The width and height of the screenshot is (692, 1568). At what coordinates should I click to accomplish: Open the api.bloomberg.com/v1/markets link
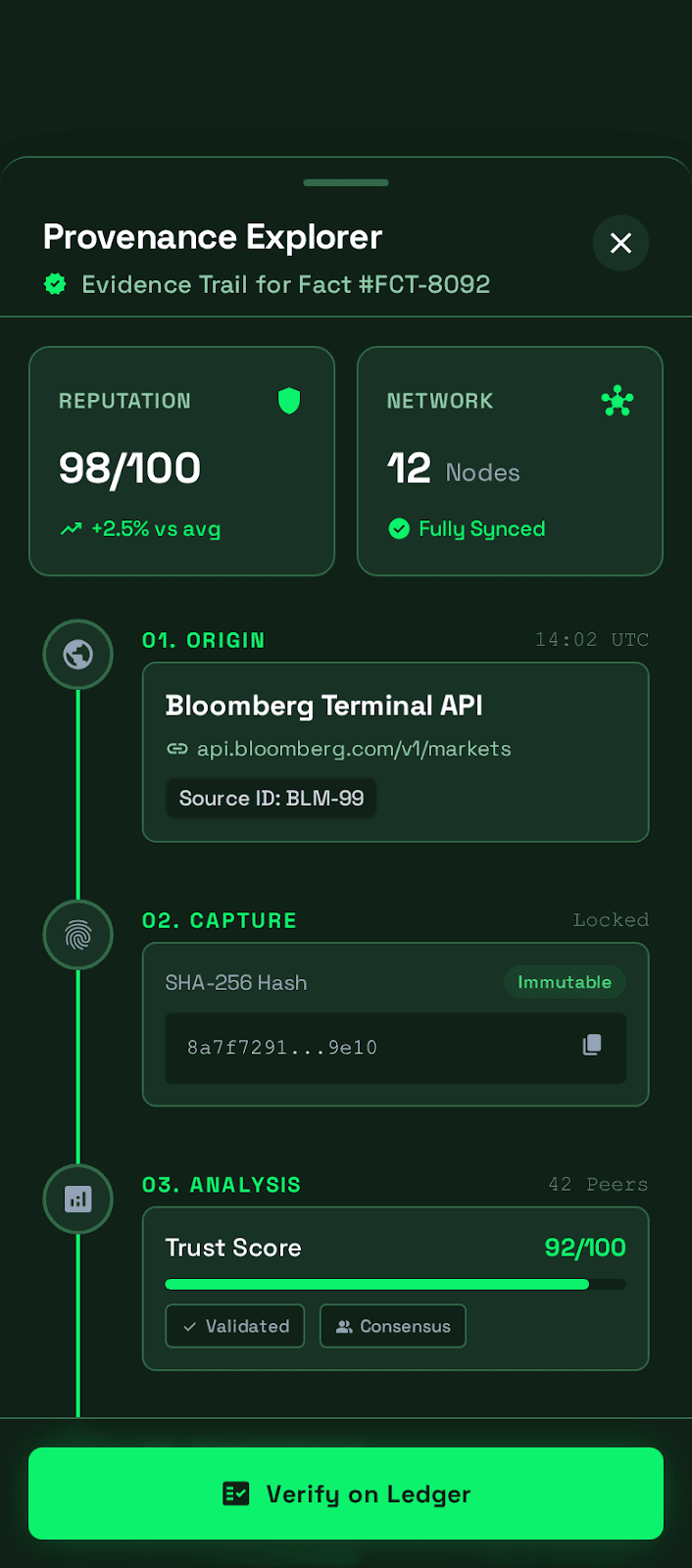[x=354, y=749]
